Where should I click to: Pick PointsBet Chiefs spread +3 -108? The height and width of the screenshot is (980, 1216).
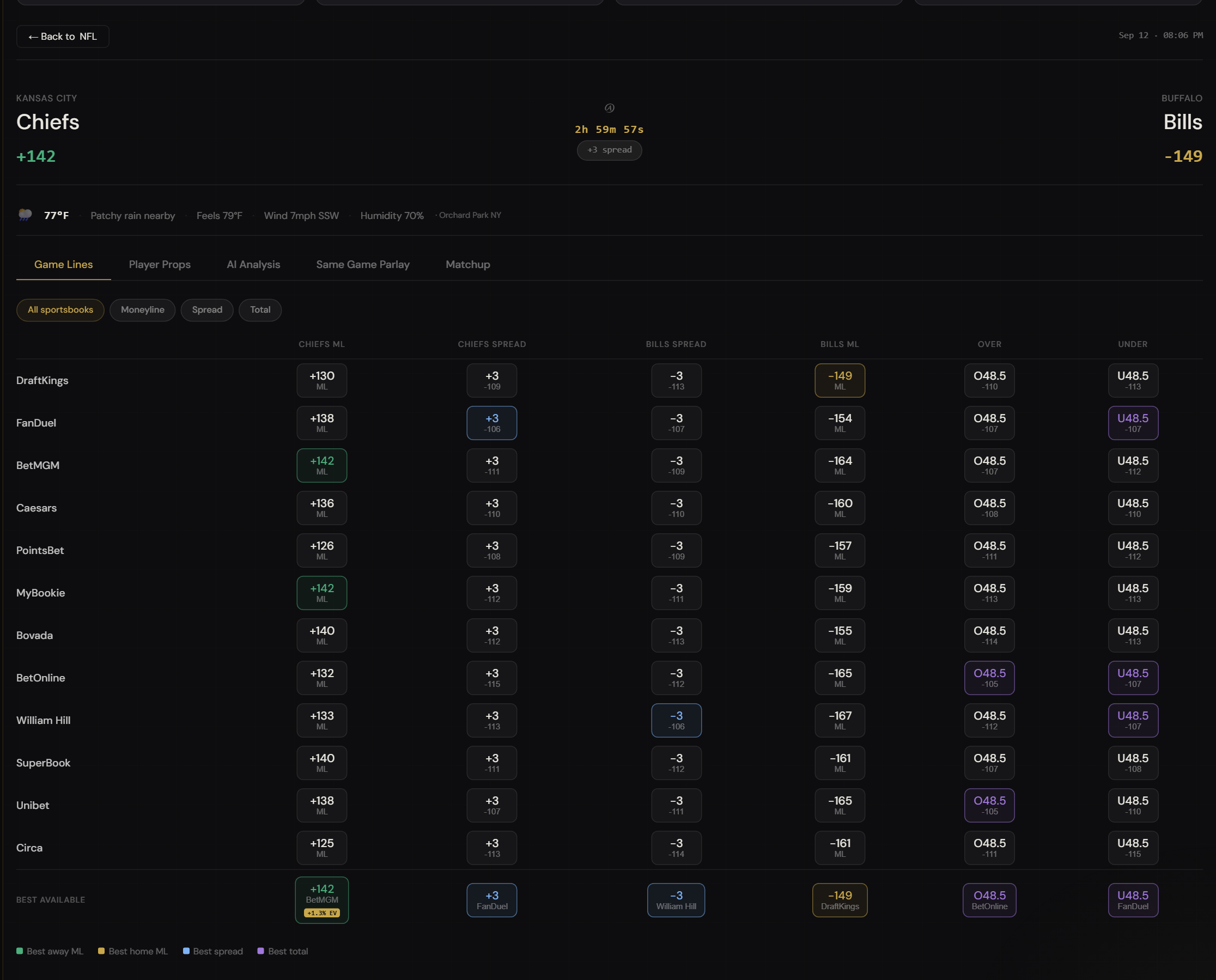492,550
